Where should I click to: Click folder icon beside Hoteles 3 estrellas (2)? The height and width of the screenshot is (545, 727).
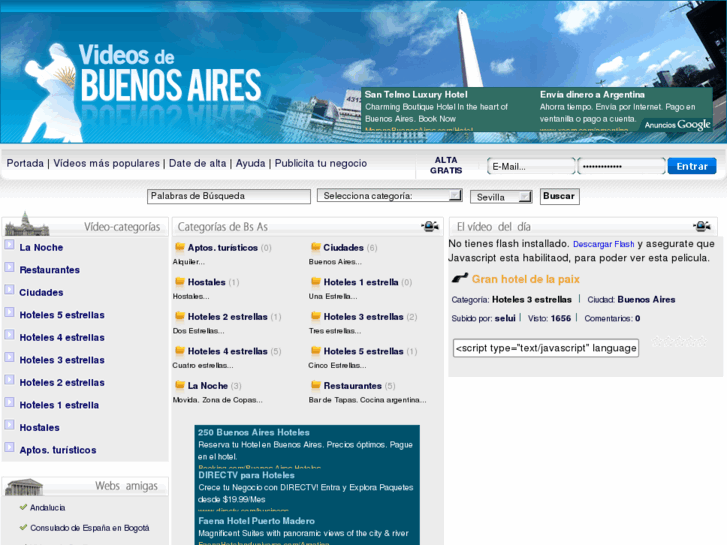[x=316, y=316]
